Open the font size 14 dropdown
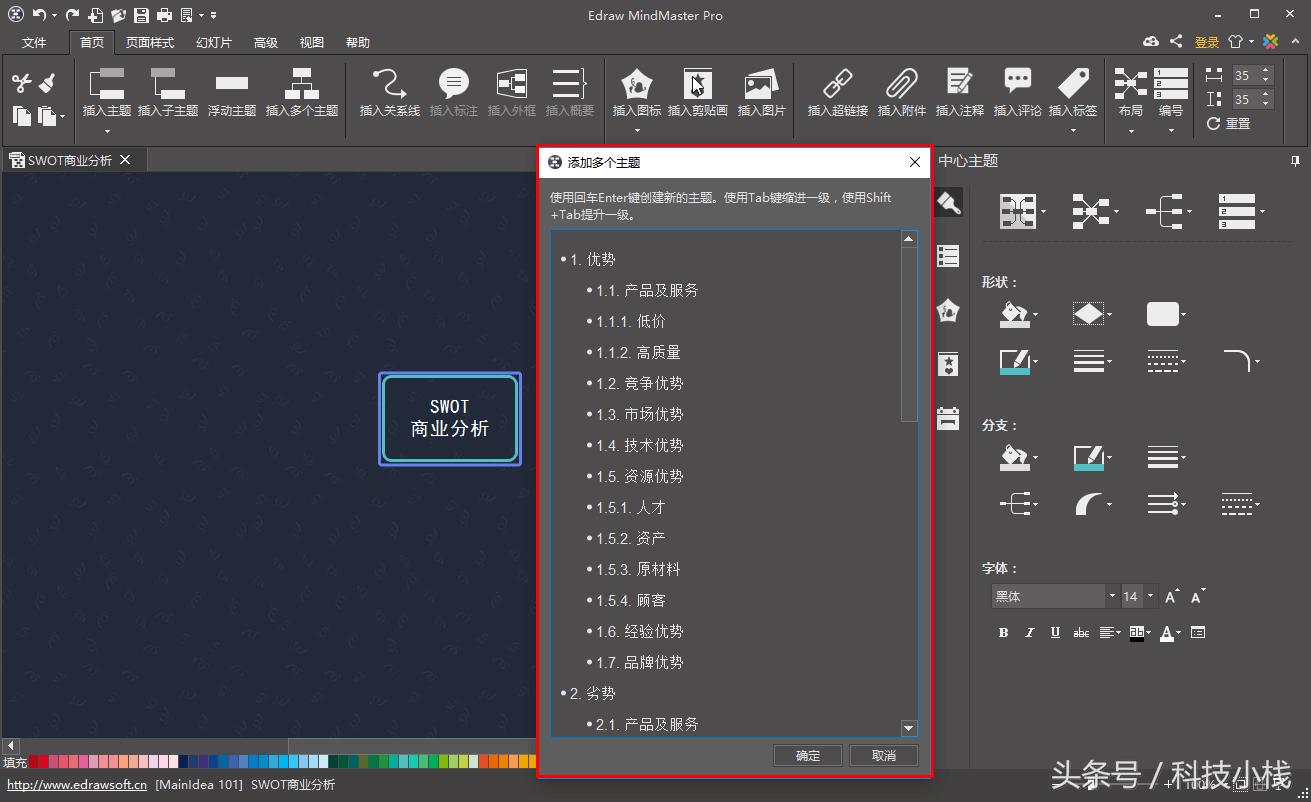Screen dimensions: 1311x802 point(1149,595)
